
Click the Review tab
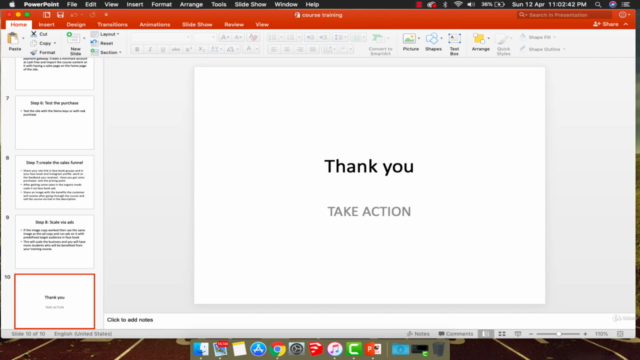(234, 24)
